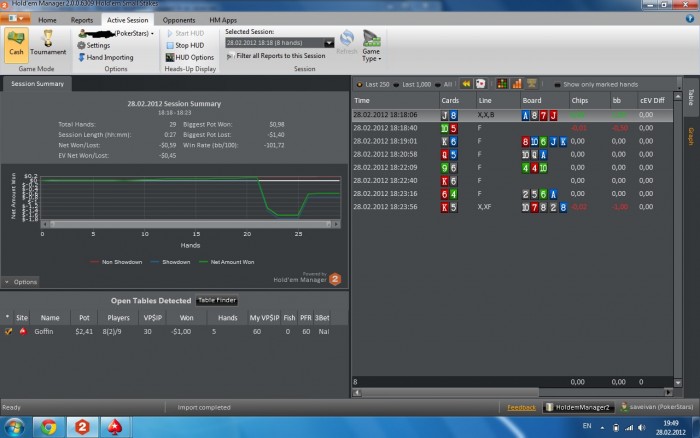Open HUD Options
Screen dimensions: 700x438
pos(190,57)
